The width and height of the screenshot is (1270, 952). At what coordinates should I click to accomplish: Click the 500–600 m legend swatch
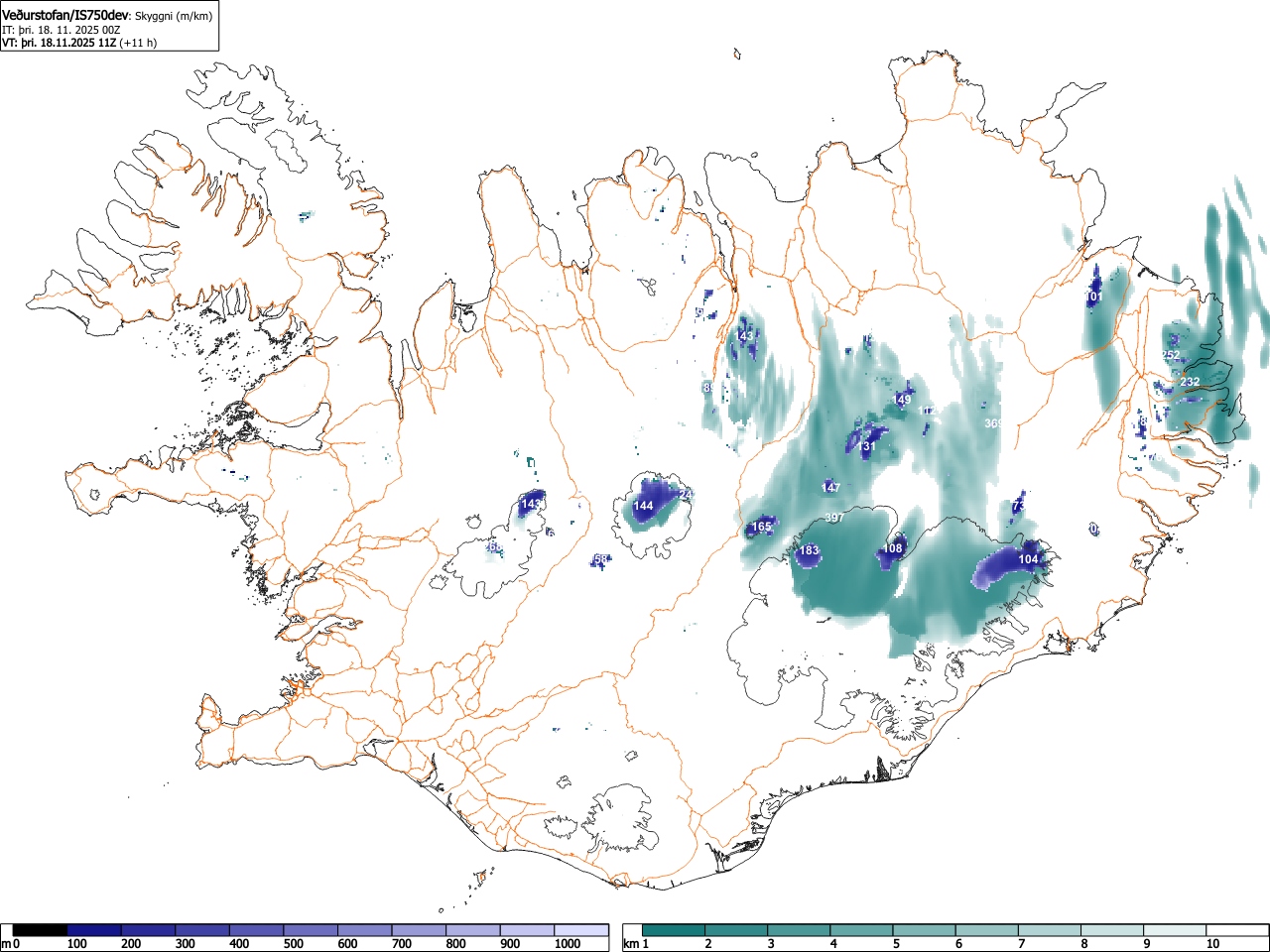[311, 930]
